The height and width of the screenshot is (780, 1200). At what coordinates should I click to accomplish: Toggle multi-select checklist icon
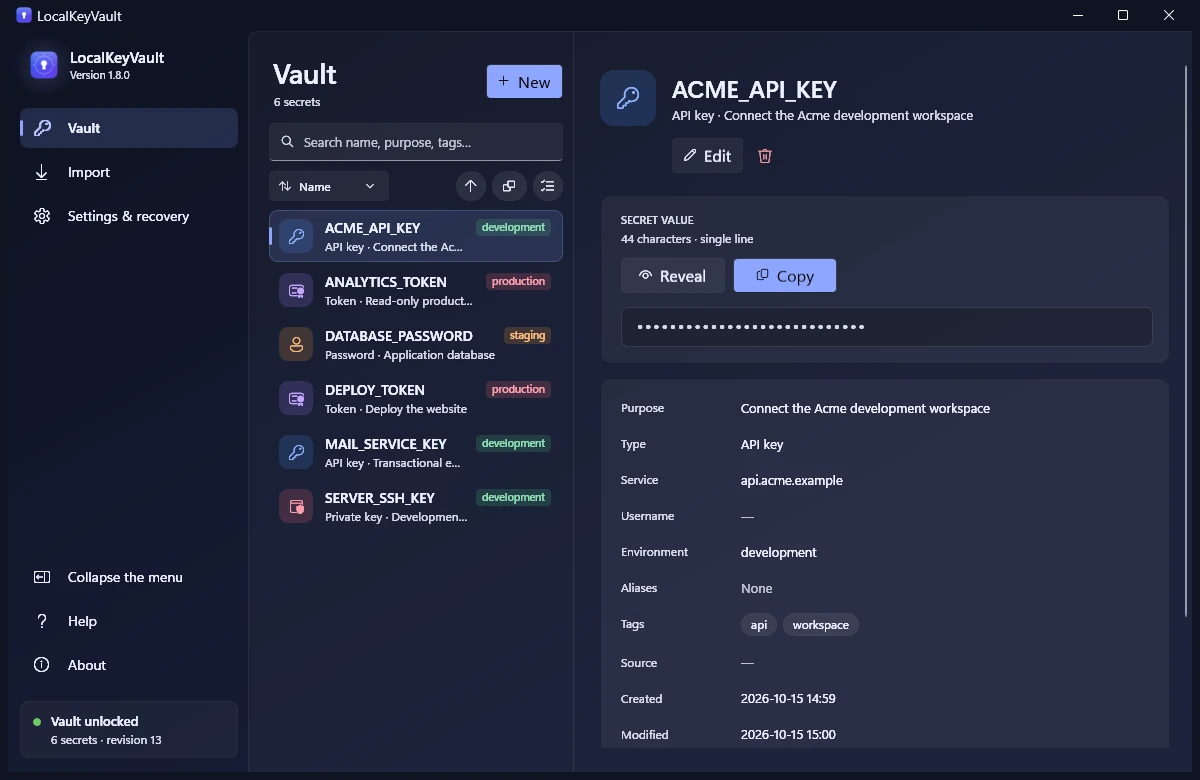(547, 186)
